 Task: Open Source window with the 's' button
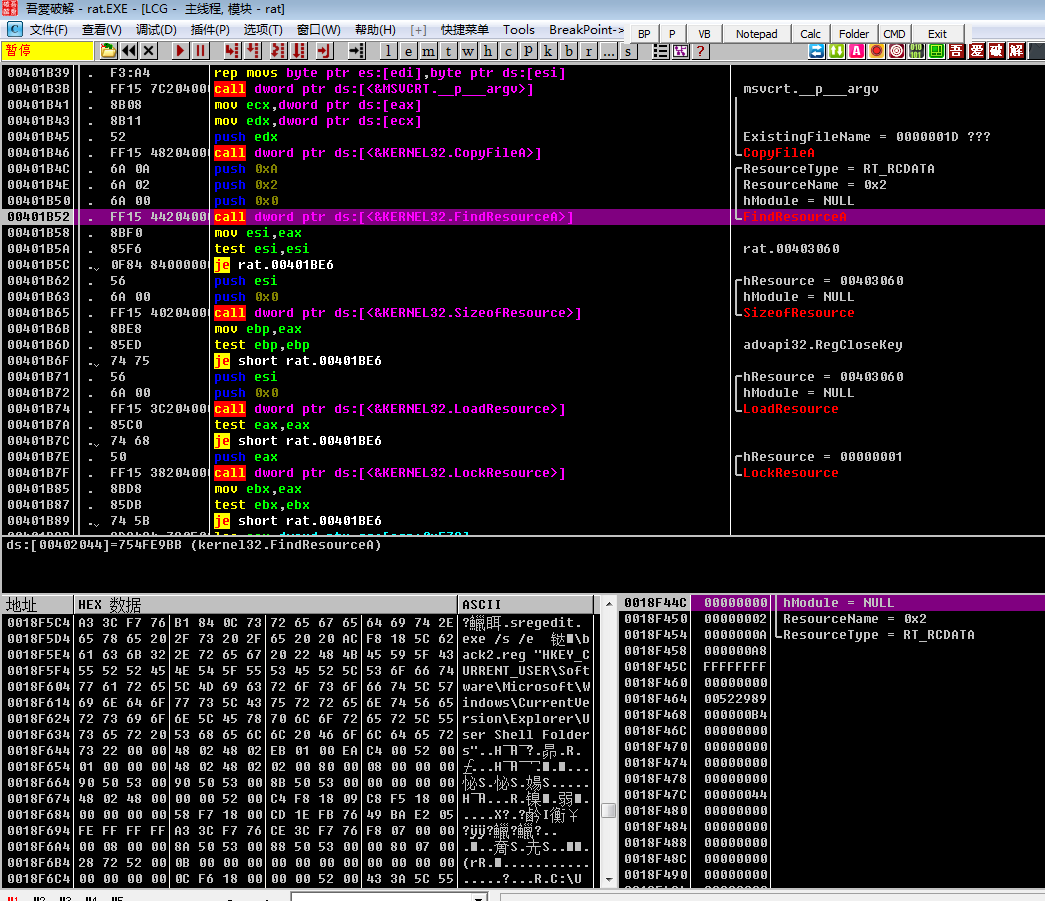click(x=628, y=51)
